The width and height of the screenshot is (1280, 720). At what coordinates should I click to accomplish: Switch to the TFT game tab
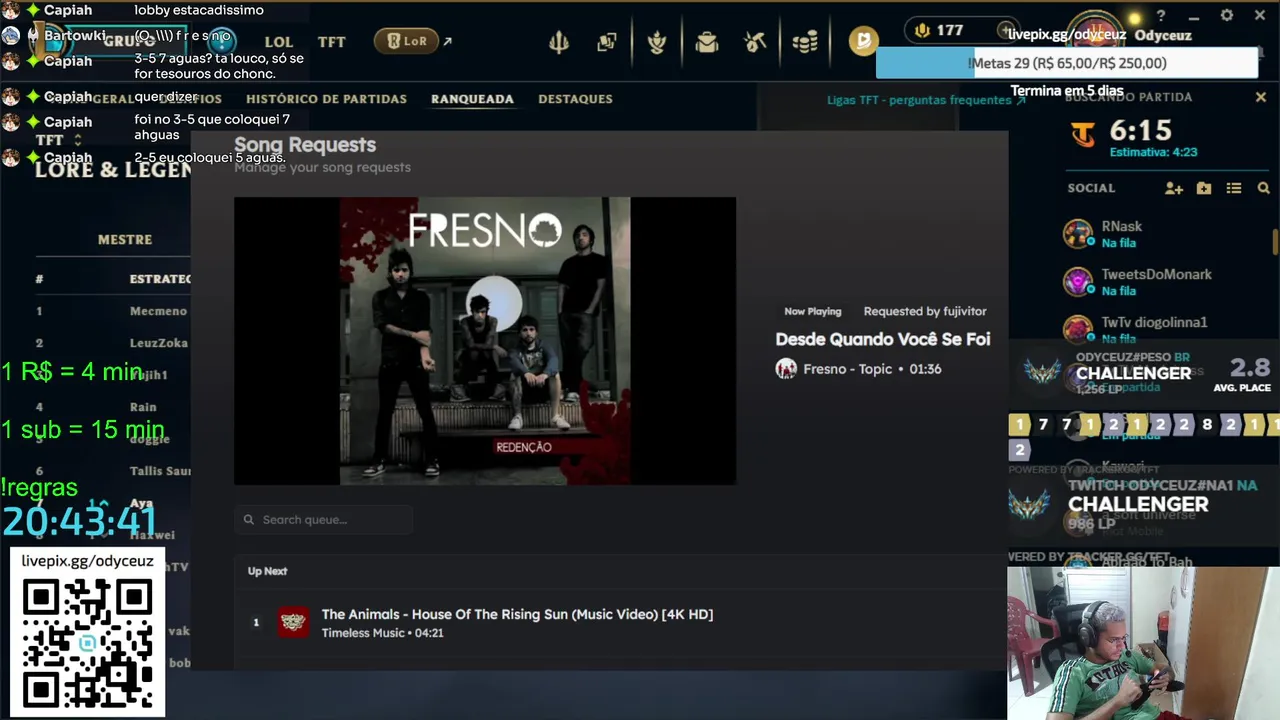tap(331, 42)
